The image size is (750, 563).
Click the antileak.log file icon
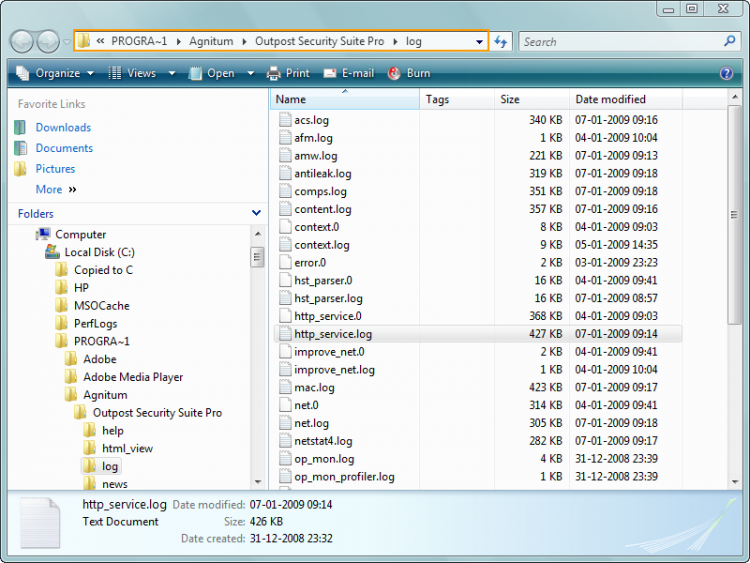coord(285,173)
